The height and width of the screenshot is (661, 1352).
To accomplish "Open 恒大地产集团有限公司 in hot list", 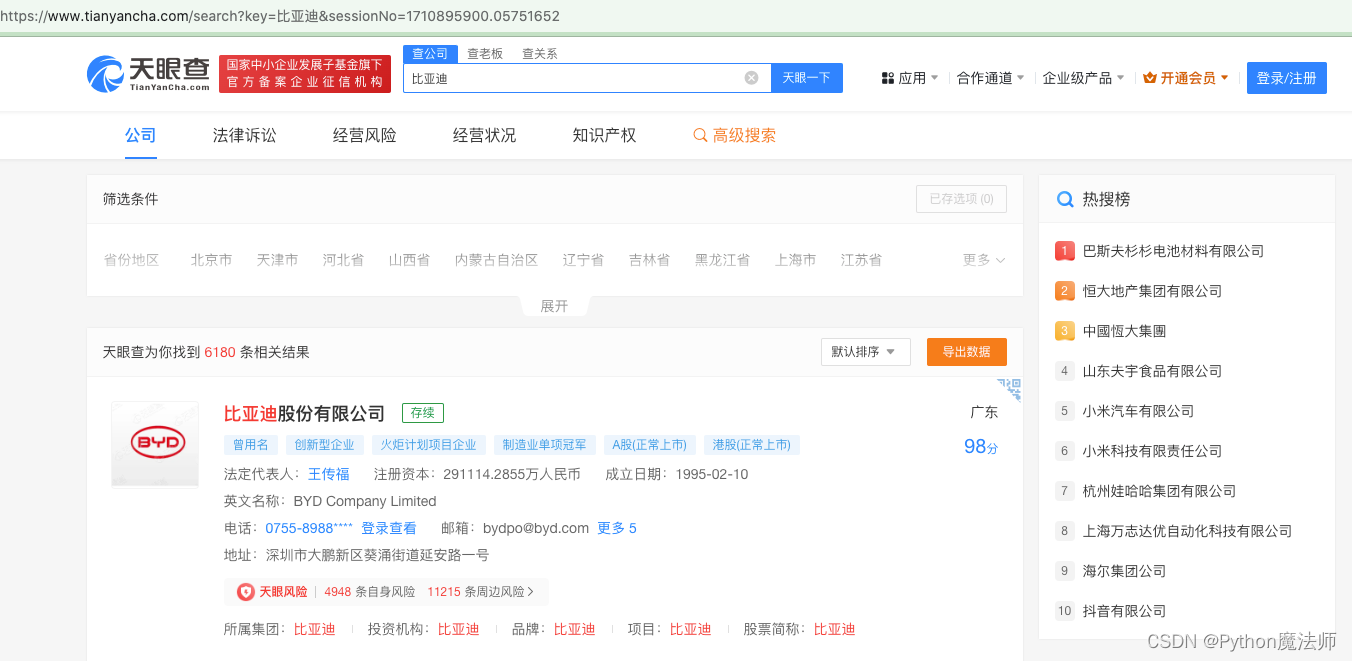I will click(x=1152, y=291).
